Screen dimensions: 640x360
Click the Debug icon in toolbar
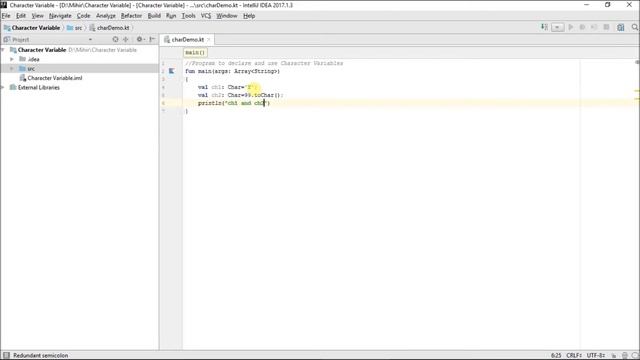pos(582,27)
